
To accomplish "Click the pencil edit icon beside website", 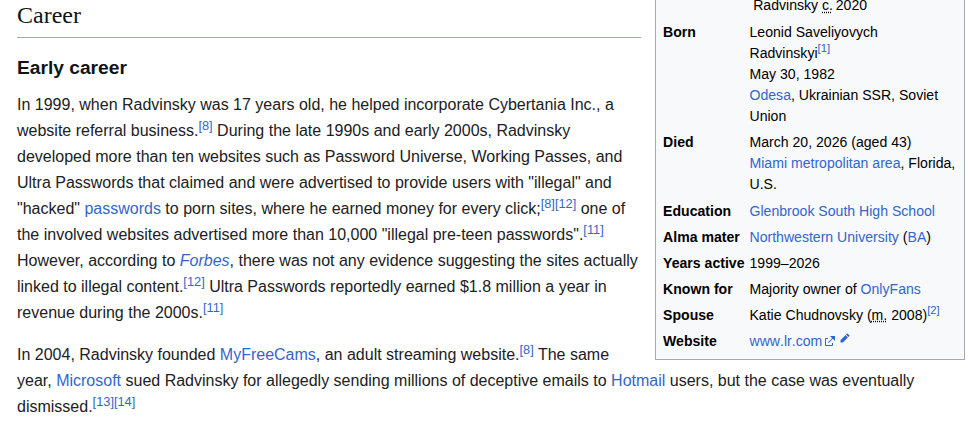I will [845, 339].
